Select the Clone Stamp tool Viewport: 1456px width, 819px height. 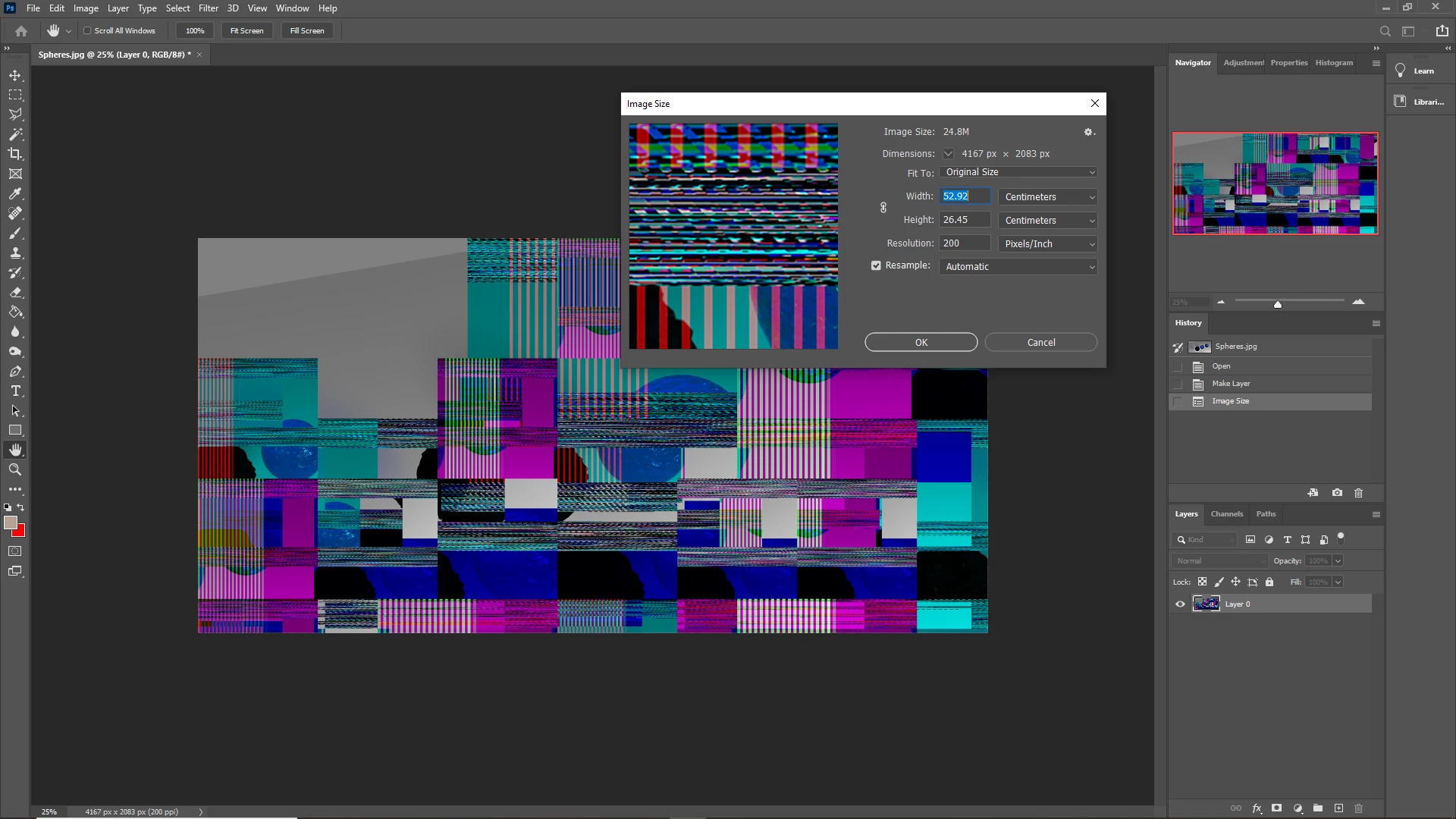pyautogui.click(x=15, y=253)
